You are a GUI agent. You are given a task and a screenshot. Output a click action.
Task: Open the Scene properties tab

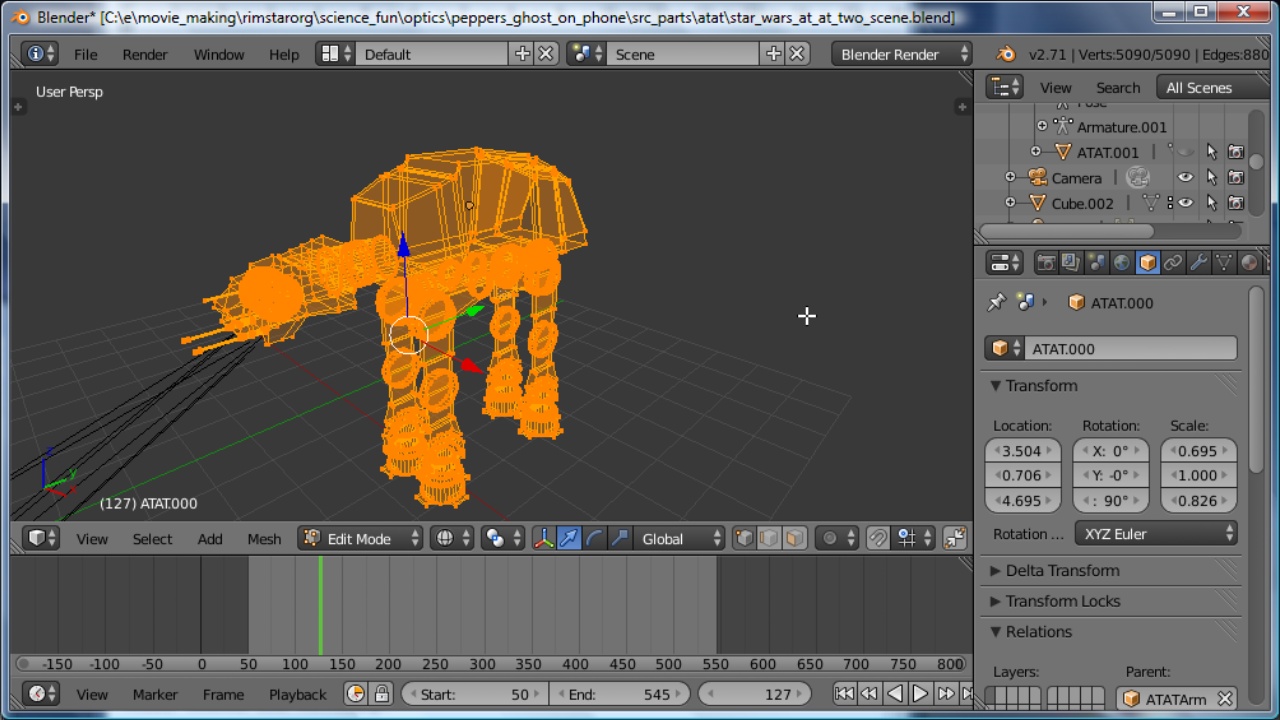pos(1097,262)
